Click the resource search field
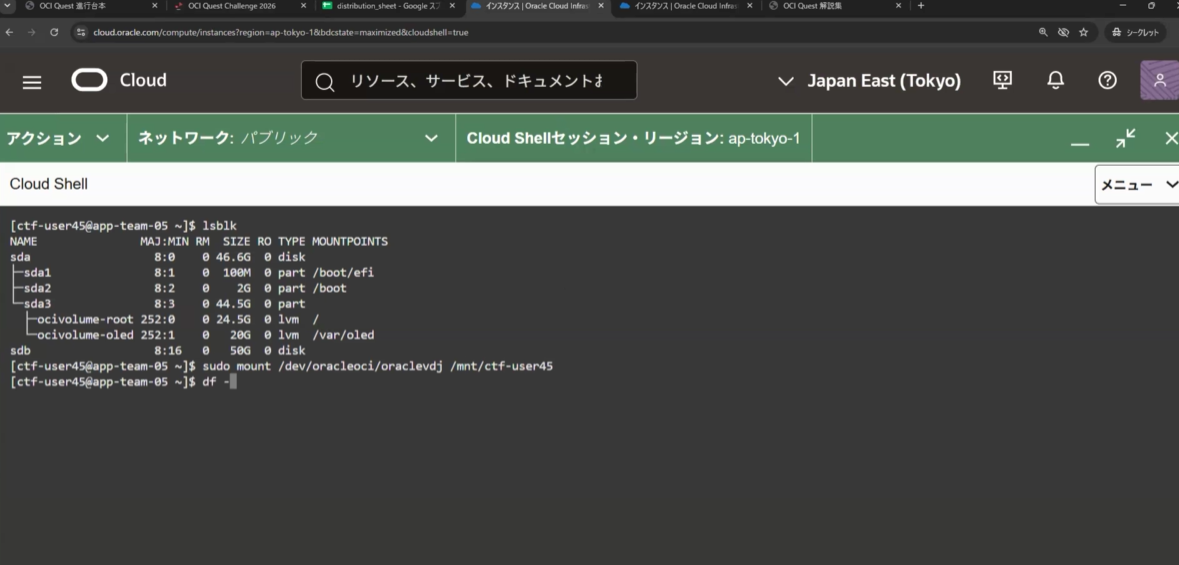1179x565 pixels. point(469,80)
